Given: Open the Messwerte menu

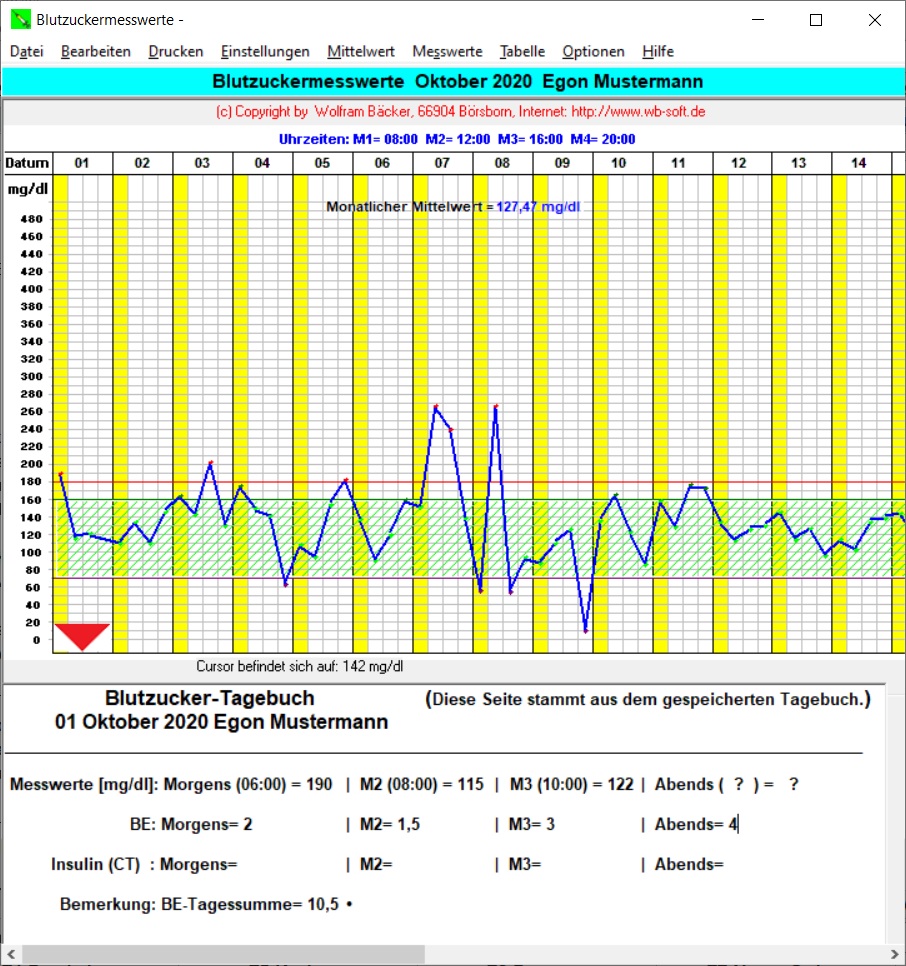Looking at the screenshot, I should click(x=447, y=52).
